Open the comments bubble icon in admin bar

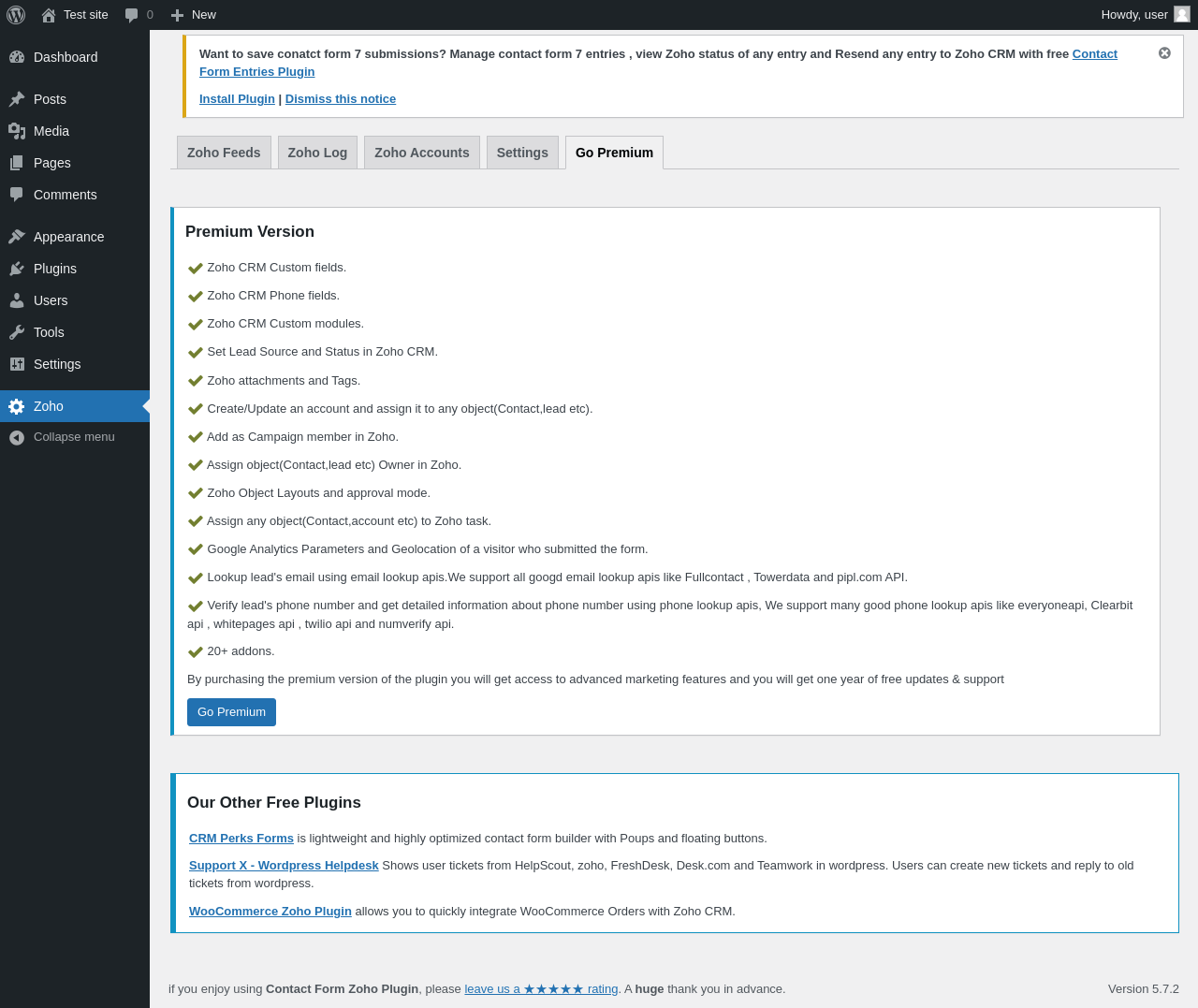click(x=132, y=15)
